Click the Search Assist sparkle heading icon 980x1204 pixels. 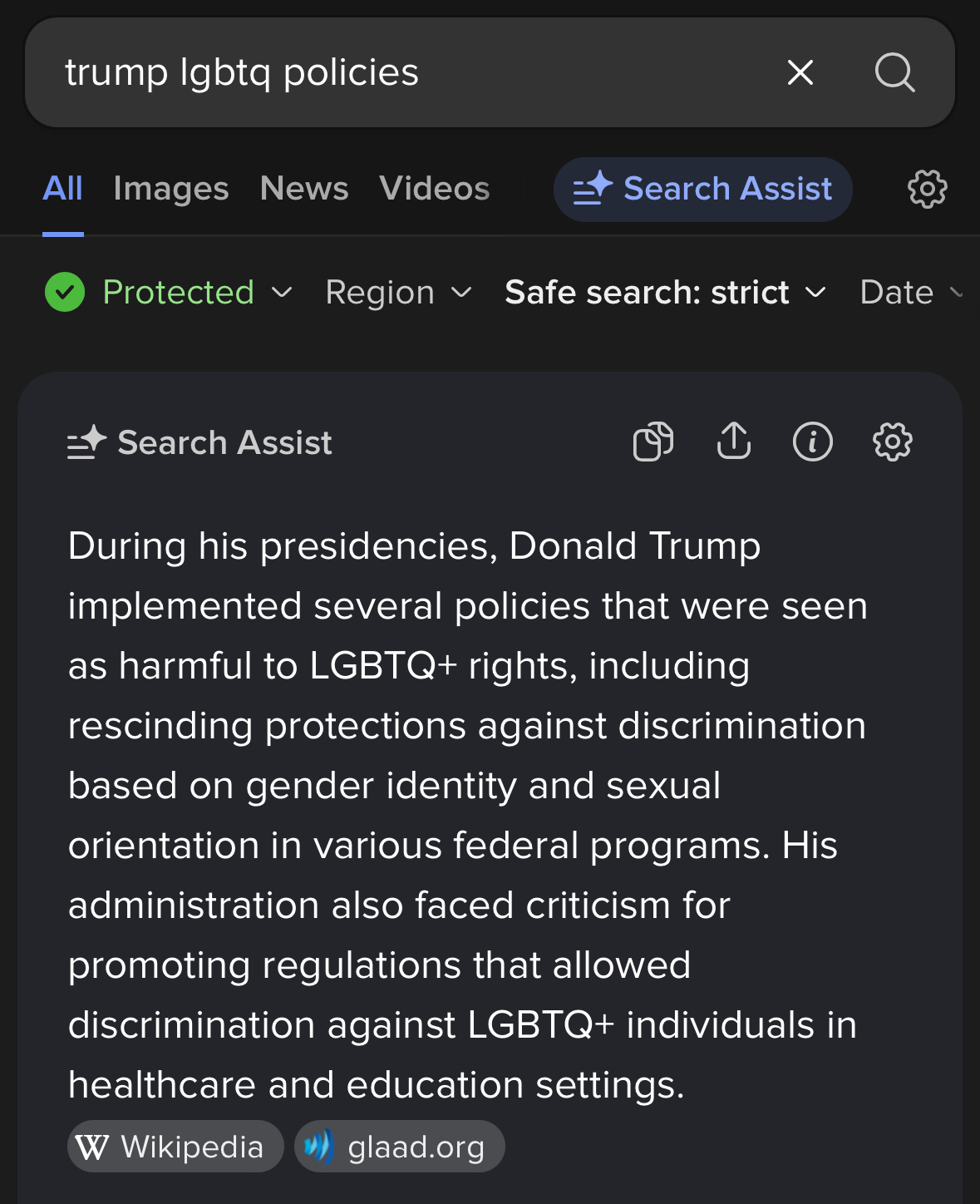click(x=87, y=442)
